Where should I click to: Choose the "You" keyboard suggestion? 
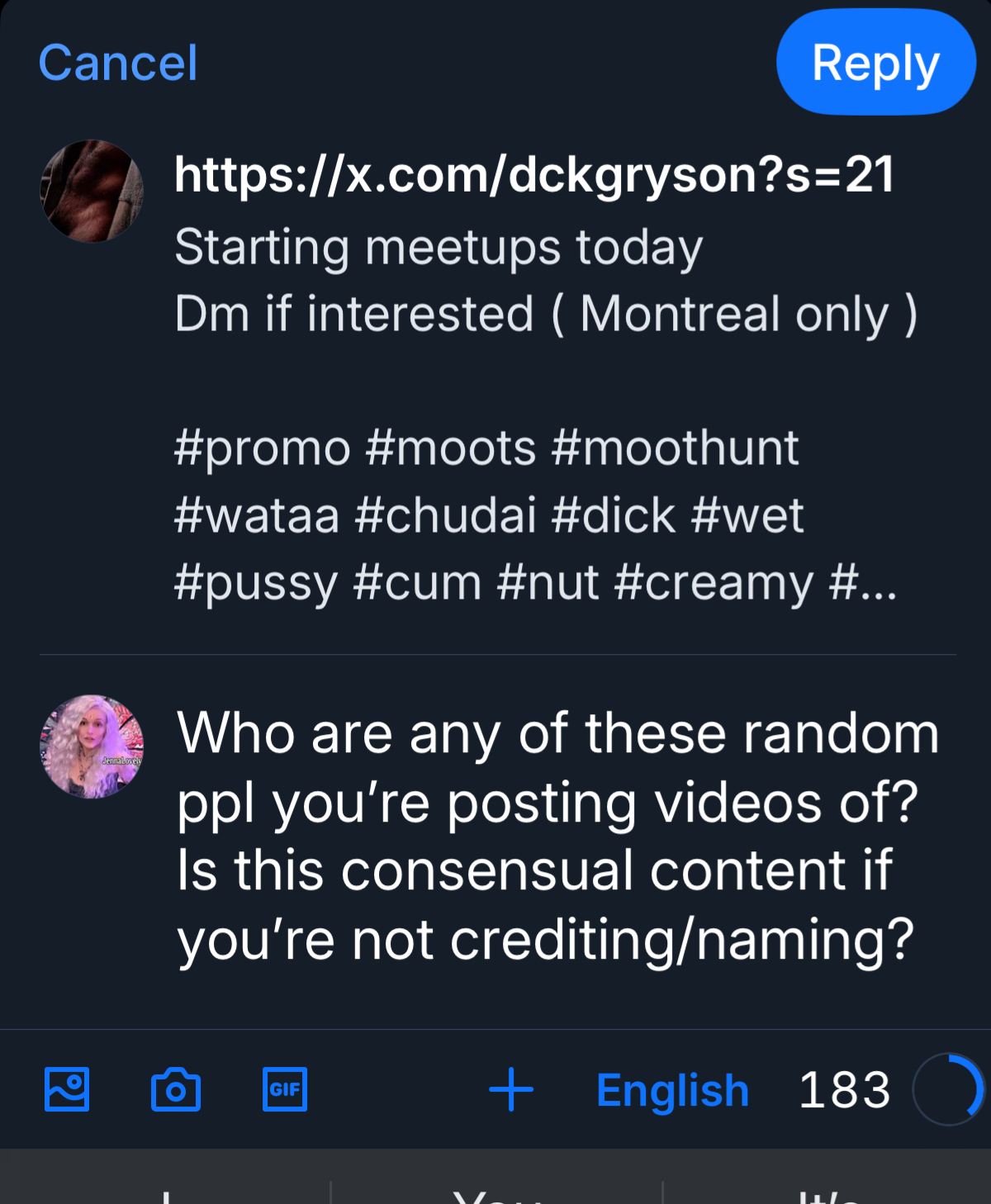495,1192
